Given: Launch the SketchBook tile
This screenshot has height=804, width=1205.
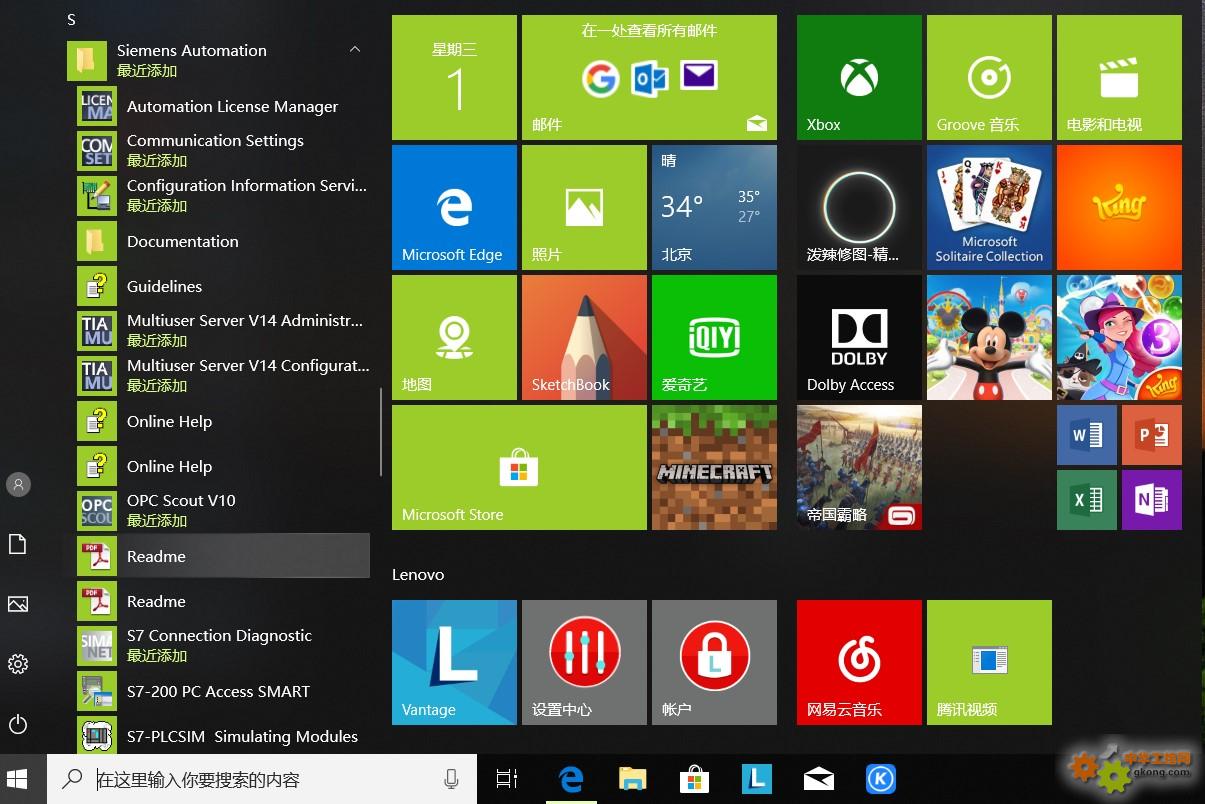Looking at the screenshot, I should 584,337.
